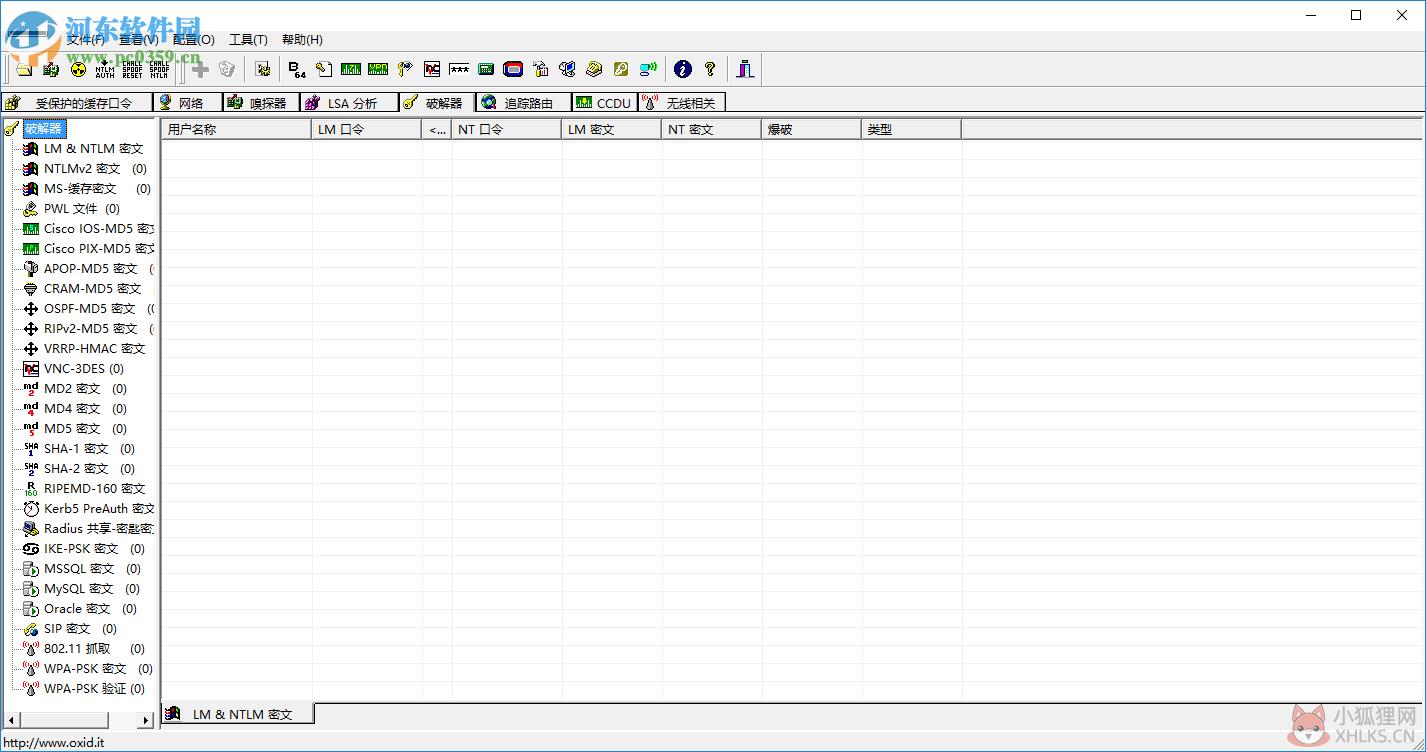
Task: Open the 文件(F) menu
Action: point(85,40)
